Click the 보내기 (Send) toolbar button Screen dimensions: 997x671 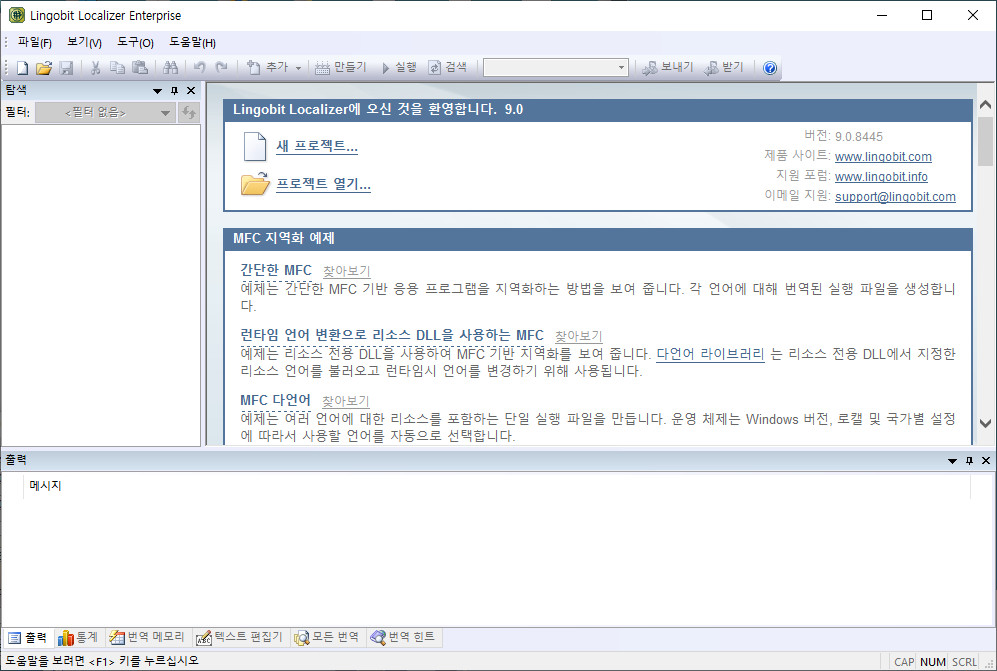(x=668, y=67)
